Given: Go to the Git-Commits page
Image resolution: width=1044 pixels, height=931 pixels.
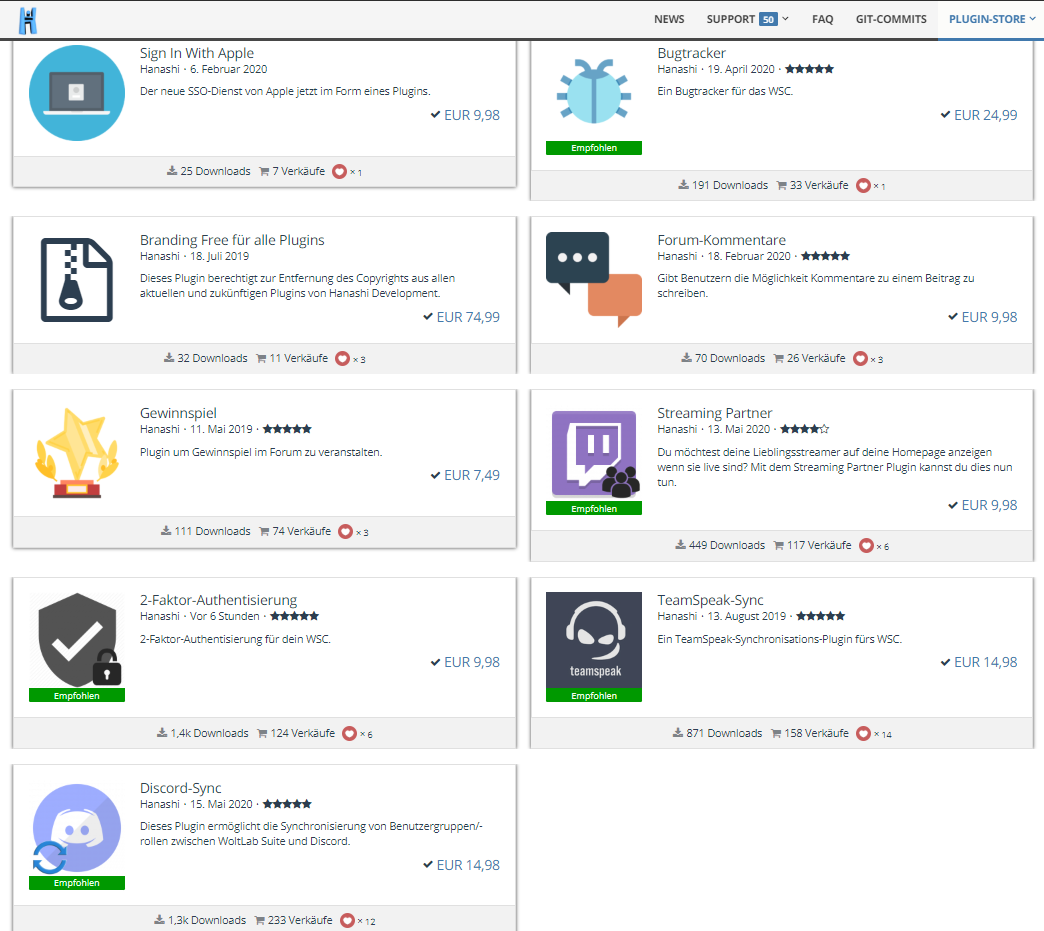Looking at the screenshot, I should coord(890,19).
